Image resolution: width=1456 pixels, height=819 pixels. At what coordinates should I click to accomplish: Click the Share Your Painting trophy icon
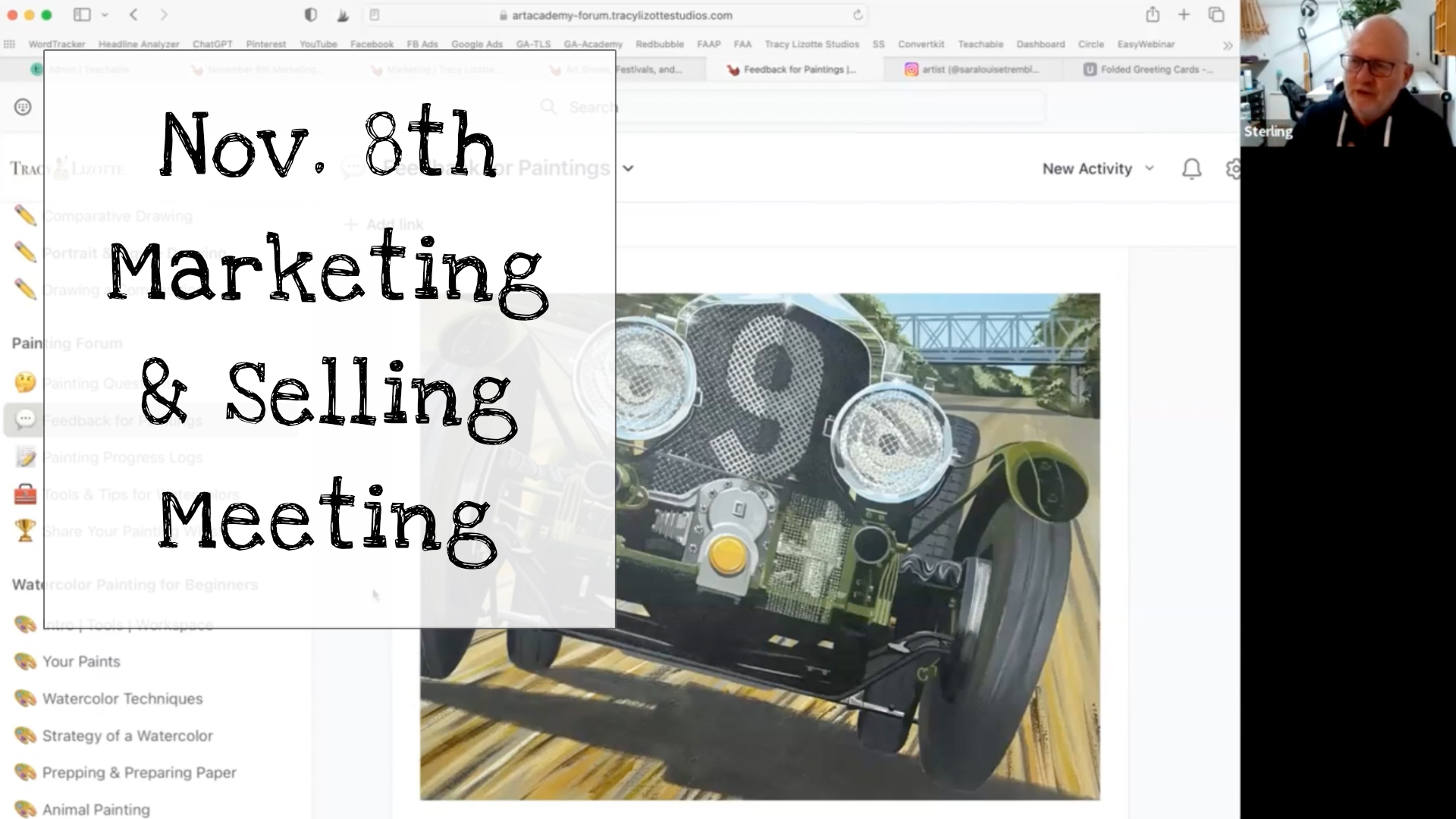pos(25,531)
